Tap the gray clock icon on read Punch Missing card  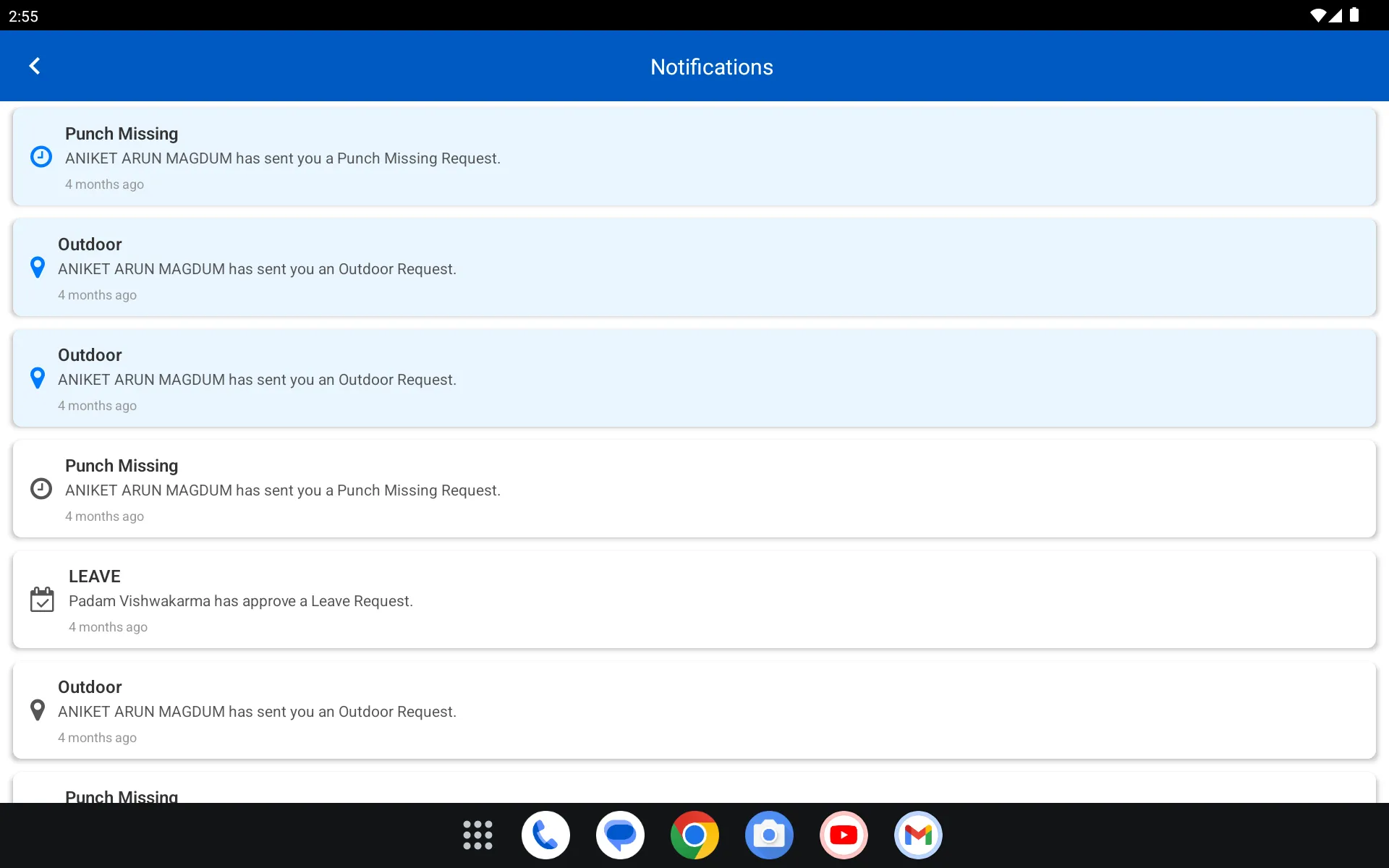point(41,489)
